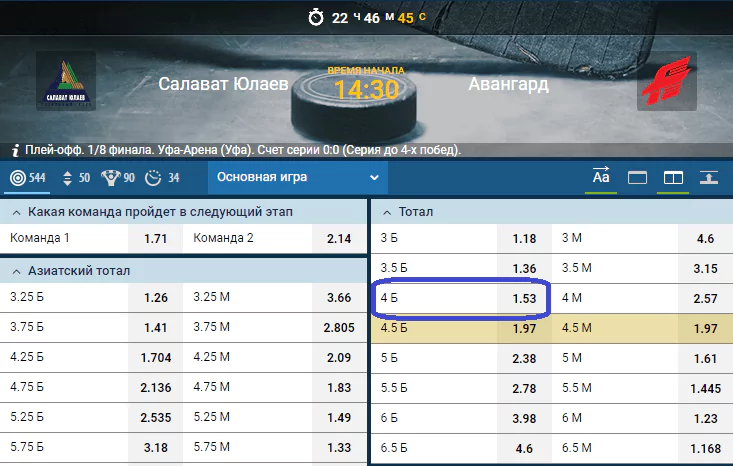Collapse the Какая команда пройдет section
733x466 pixels.
(16, 213)
